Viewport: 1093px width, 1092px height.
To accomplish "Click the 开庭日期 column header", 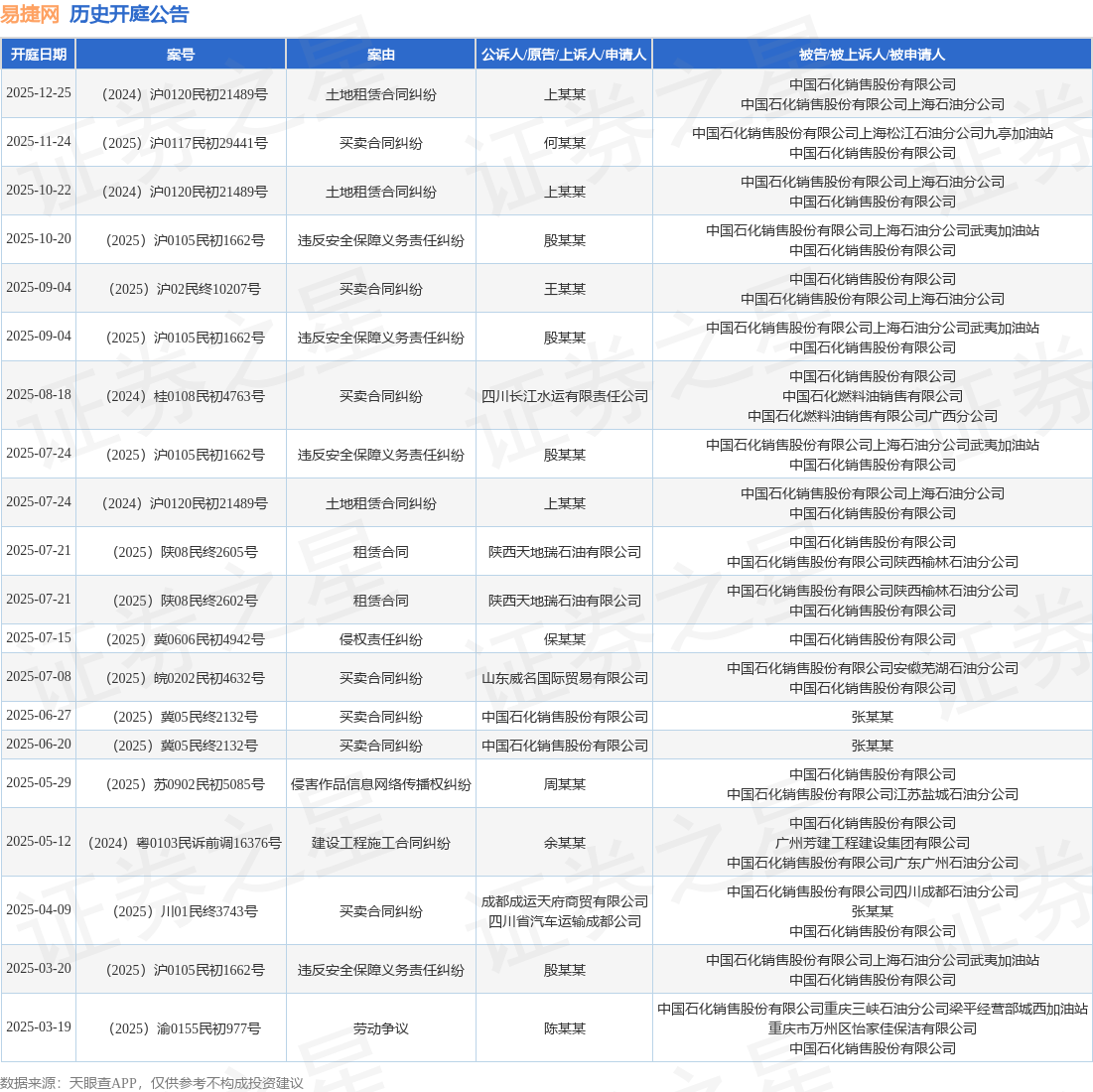I will tap(39, 55).
